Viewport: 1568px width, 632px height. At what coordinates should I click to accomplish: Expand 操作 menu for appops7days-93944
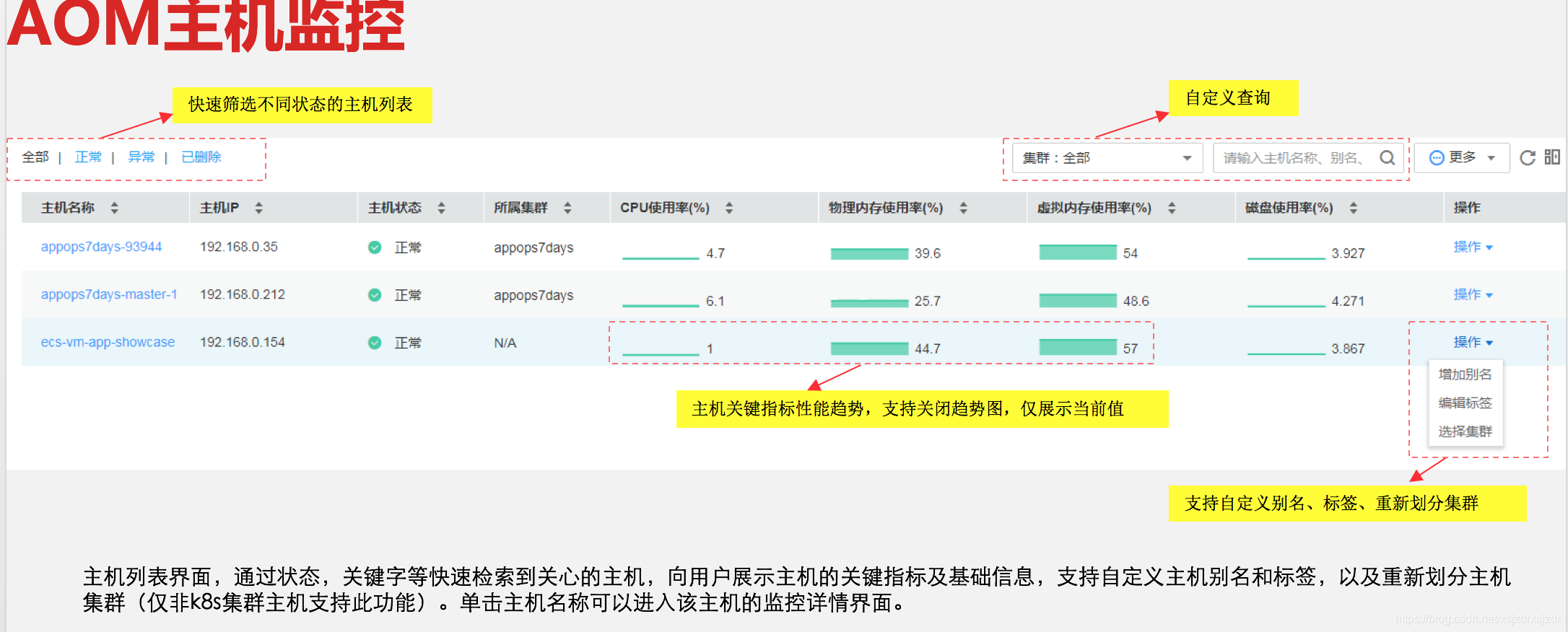(1473, 247)
